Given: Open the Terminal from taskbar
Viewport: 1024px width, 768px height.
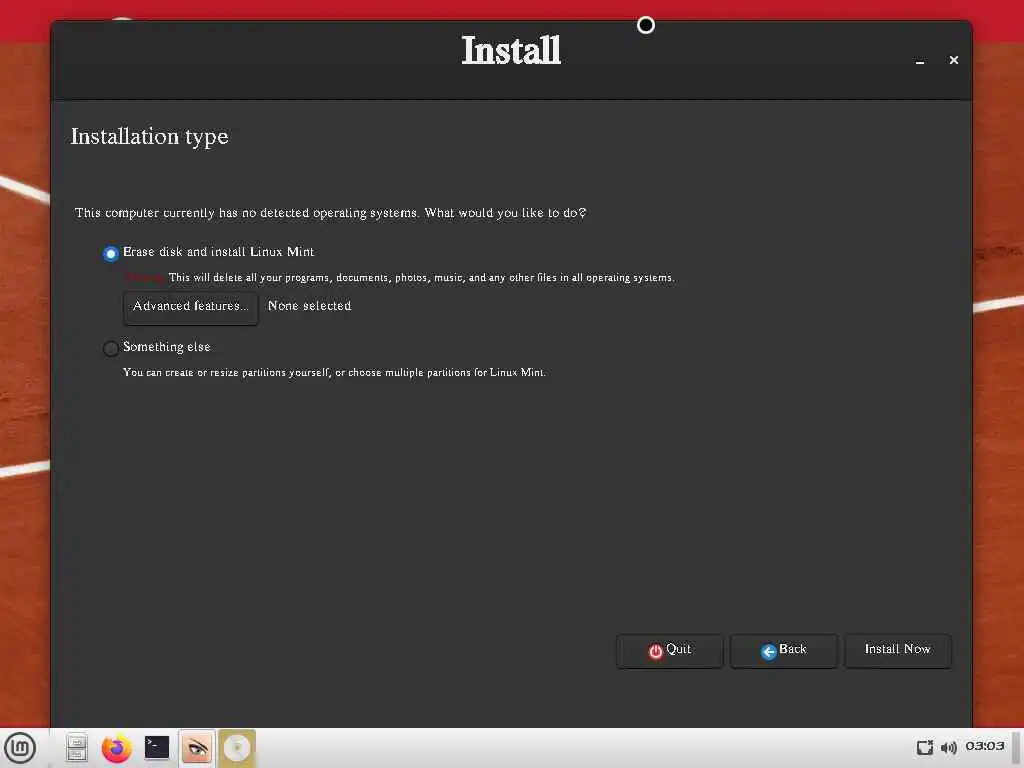Looking at the screenshot, I should click(157, 748).
